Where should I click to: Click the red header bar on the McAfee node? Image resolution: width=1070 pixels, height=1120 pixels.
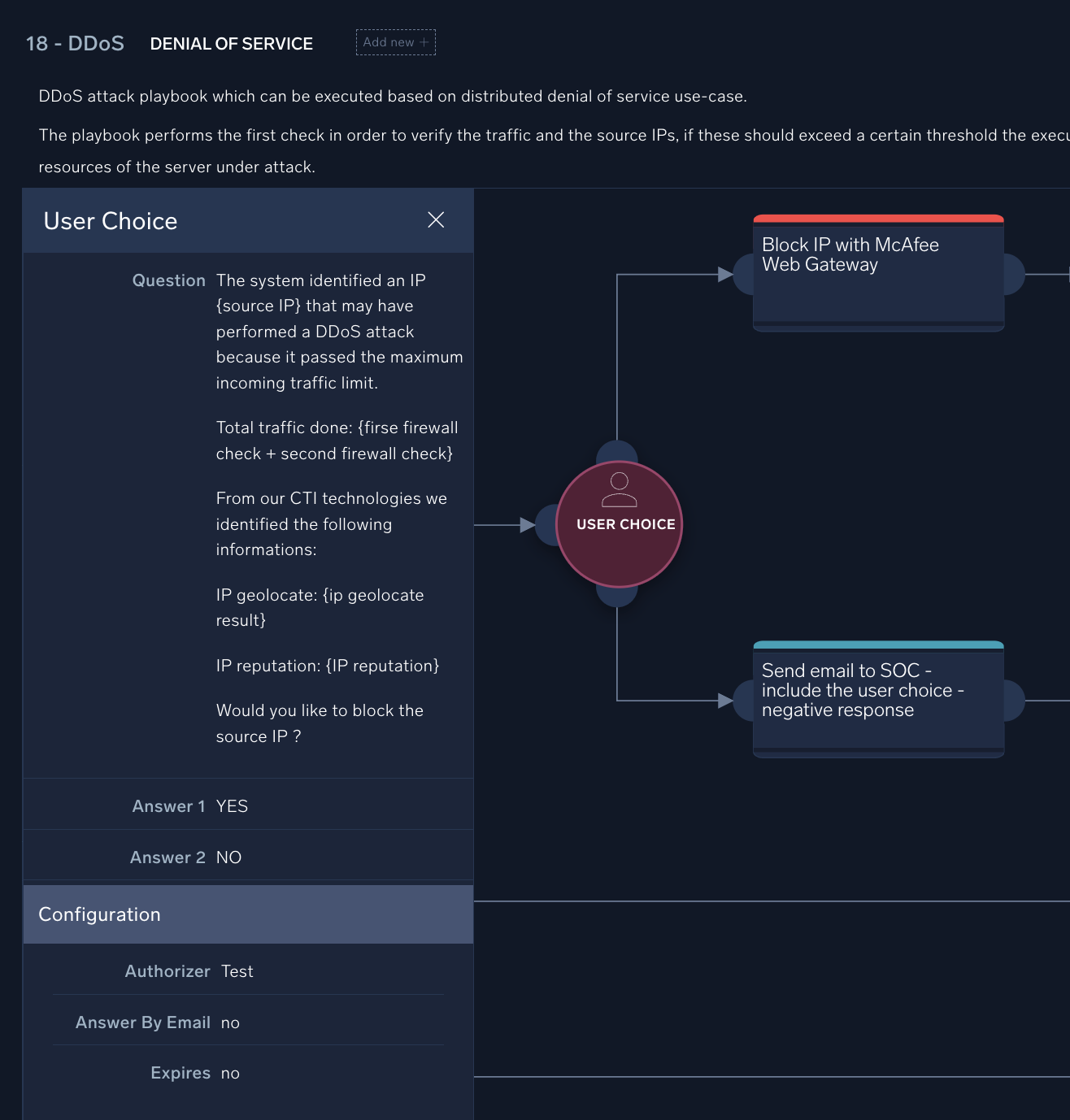(878, 218)
